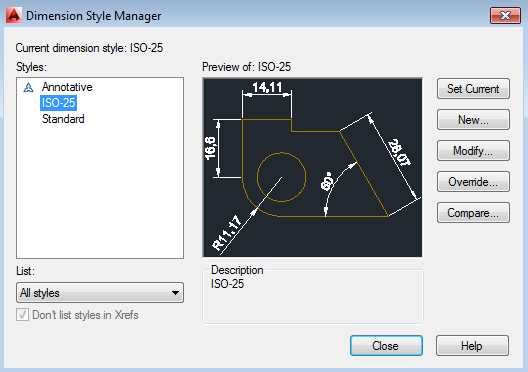This screenshot has width=528, height=372.
Task: Select the Annotative dimension style
Action: point(67,87)
